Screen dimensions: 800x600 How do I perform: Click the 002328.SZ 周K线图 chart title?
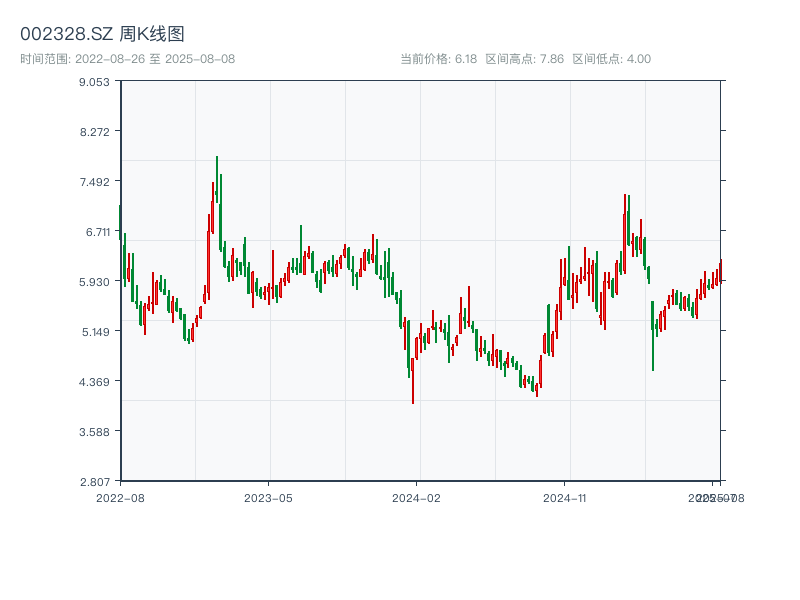click(102, 34)
